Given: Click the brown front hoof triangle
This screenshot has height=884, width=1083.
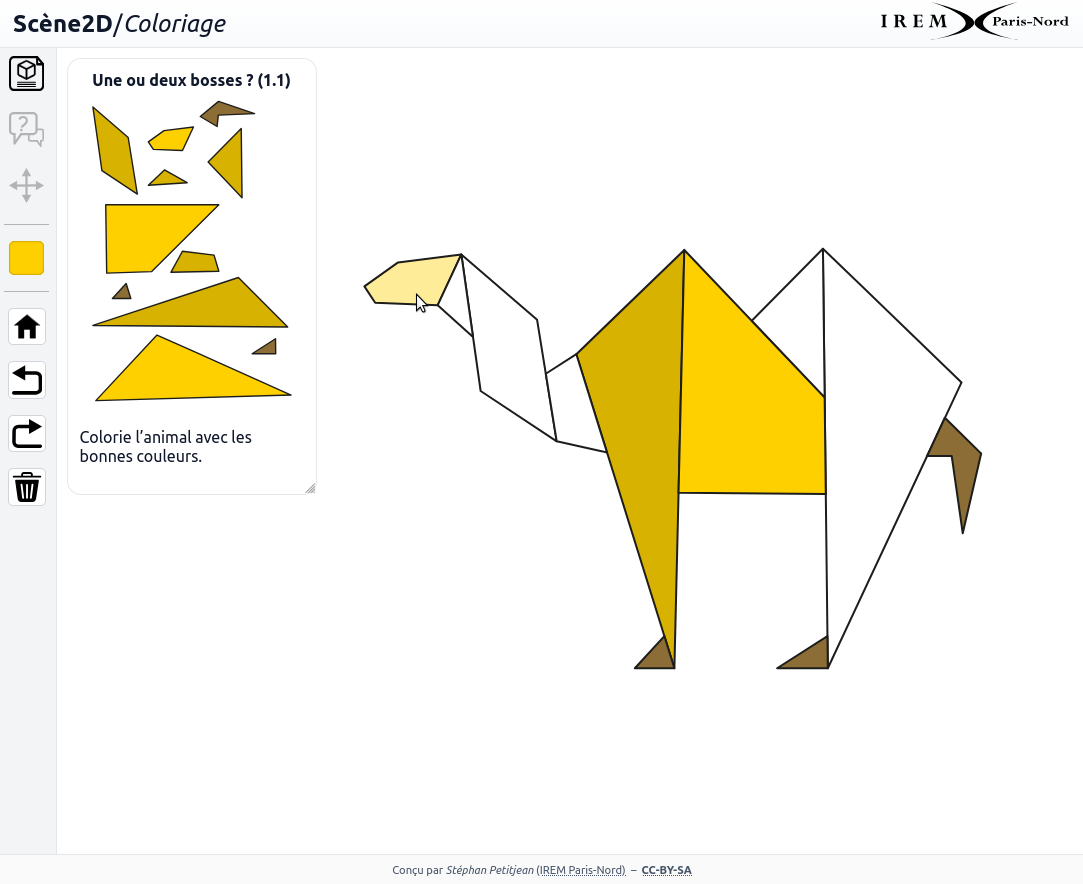Looking at the screenshot, I should (658, 656).
